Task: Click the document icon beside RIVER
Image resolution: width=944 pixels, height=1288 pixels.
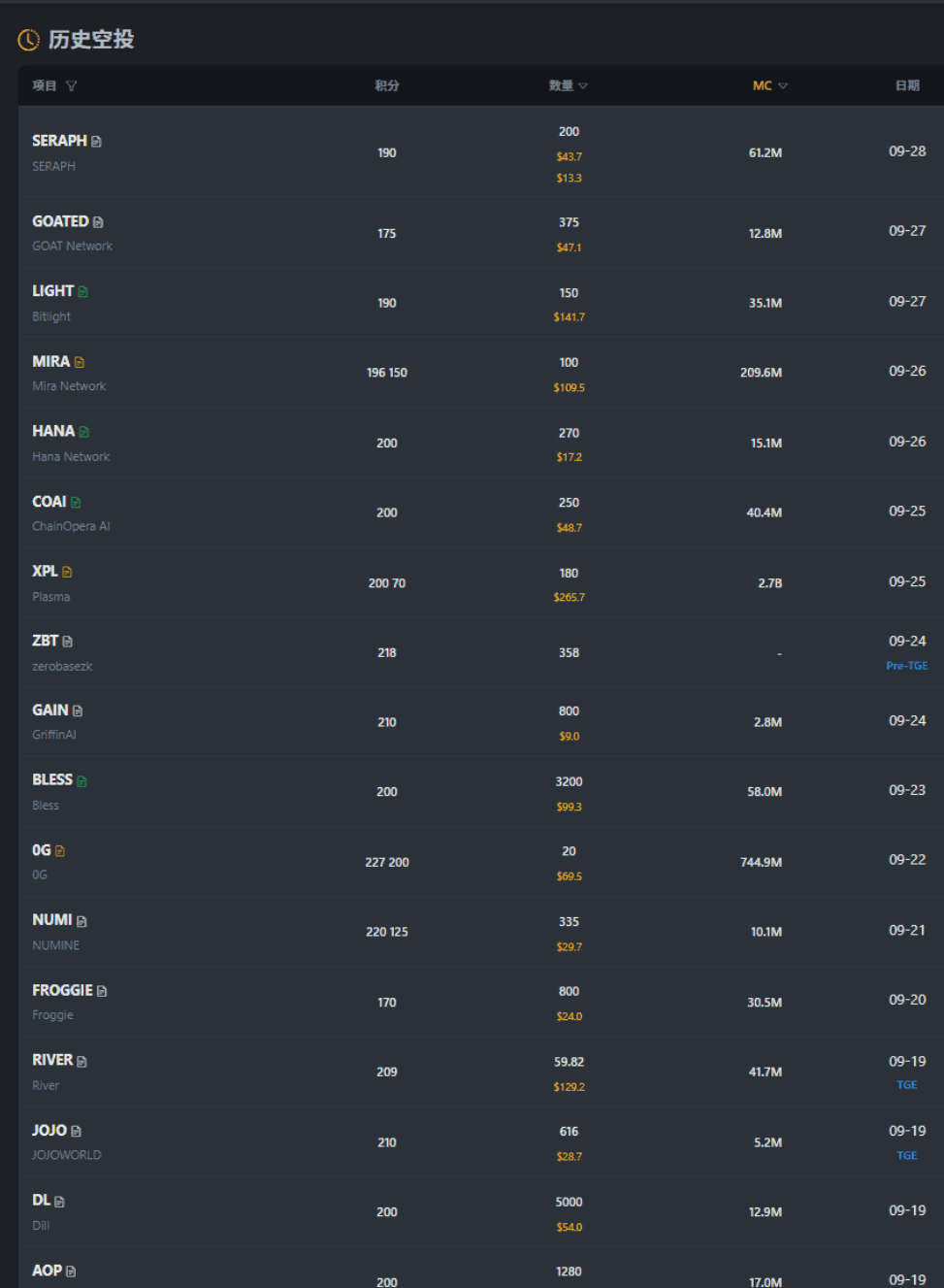Action: tap(81, 1062)
